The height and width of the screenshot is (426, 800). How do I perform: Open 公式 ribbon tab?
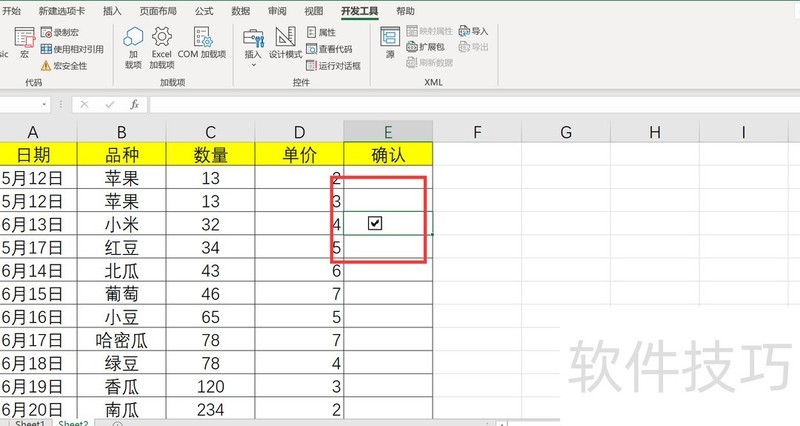[204, 11]
